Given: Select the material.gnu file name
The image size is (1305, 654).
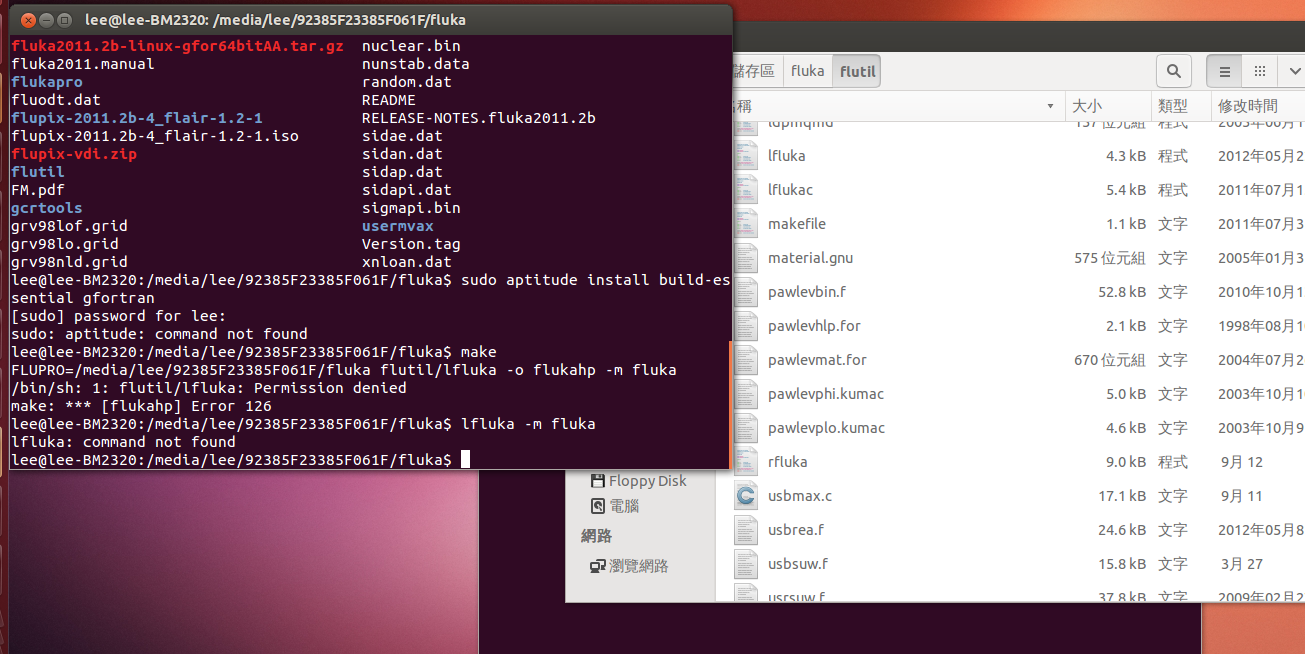Looking at the screenshot, I should click(x=811, y=258).
